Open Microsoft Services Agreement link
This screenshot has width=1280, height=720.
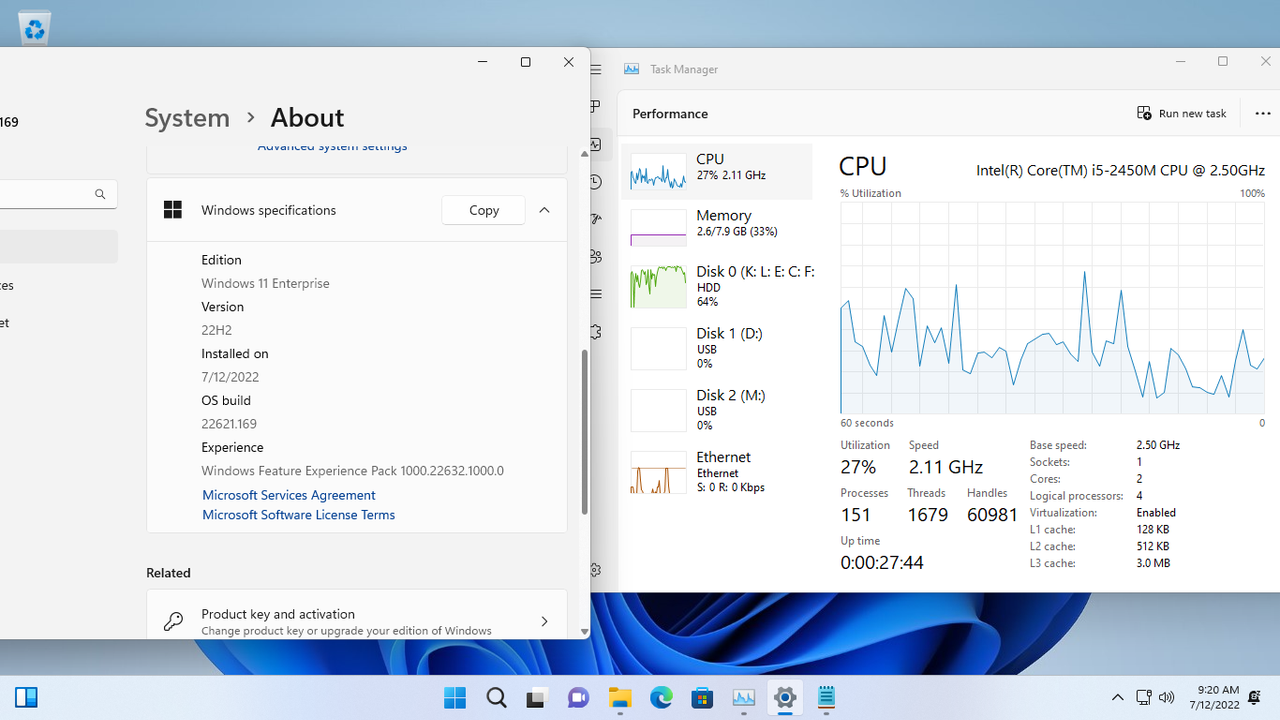tap(288, 495)
